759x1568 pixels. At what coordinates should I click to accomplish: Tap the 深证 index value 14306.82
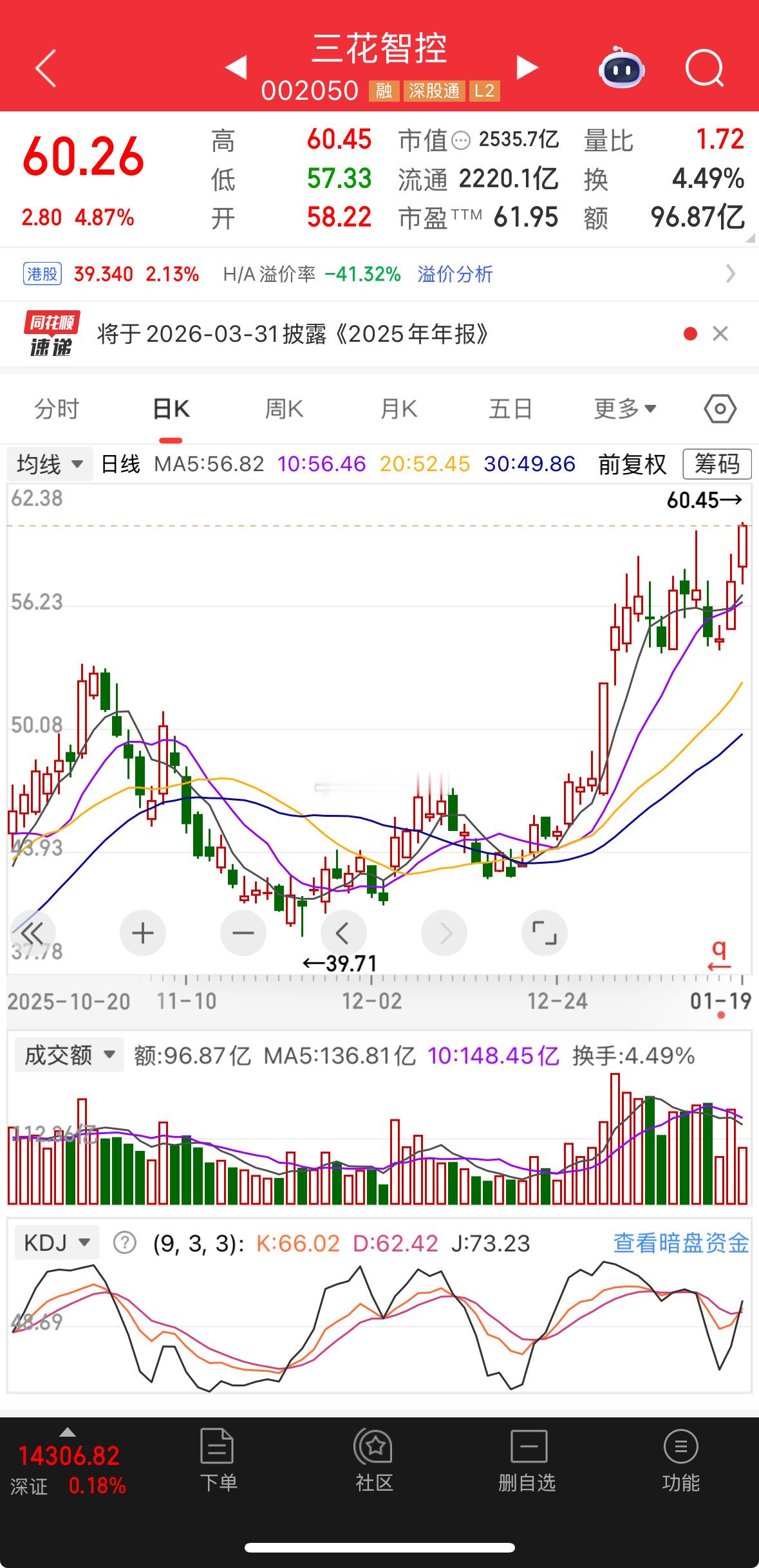[68, 1457]
